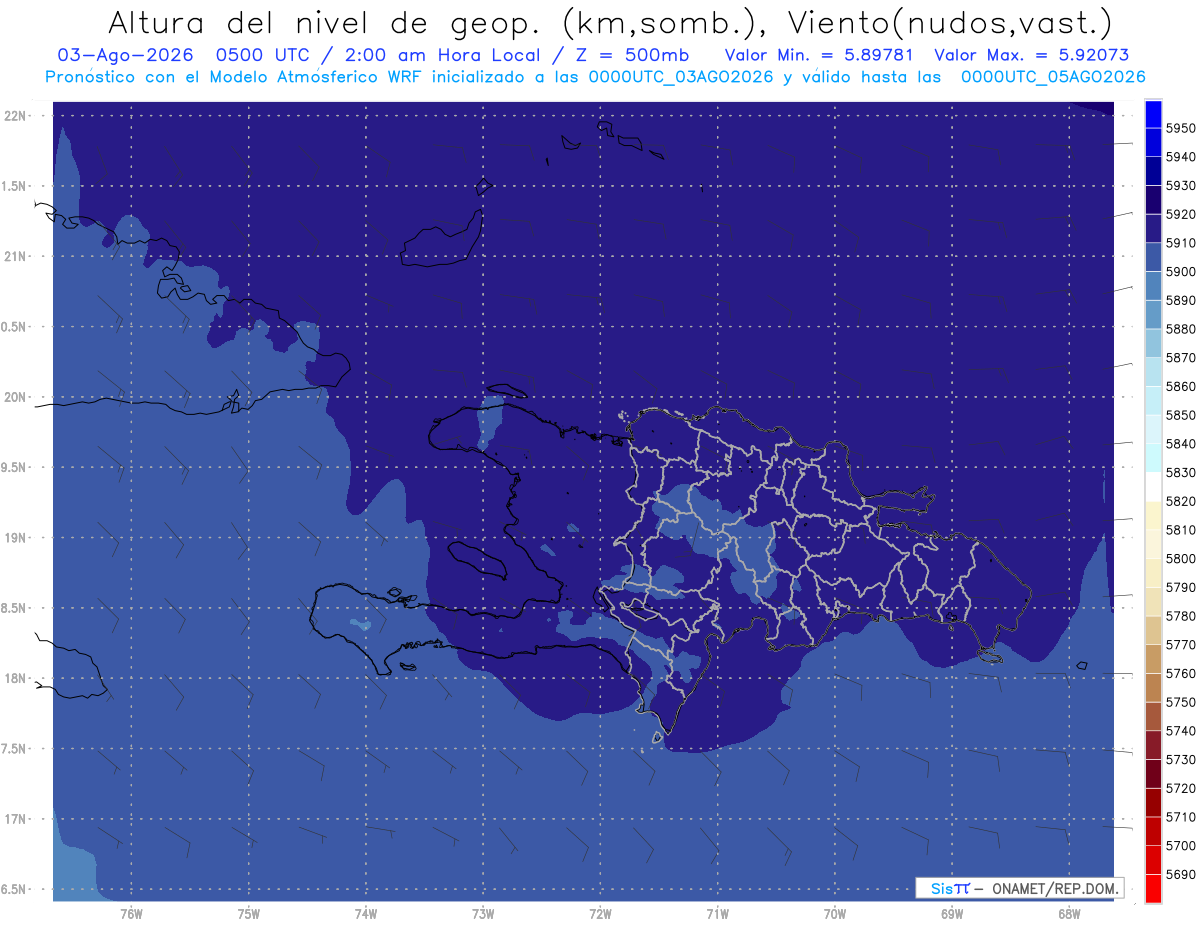
Task: Click the 5950 color scale label
Action: [x=1180, y=128]
